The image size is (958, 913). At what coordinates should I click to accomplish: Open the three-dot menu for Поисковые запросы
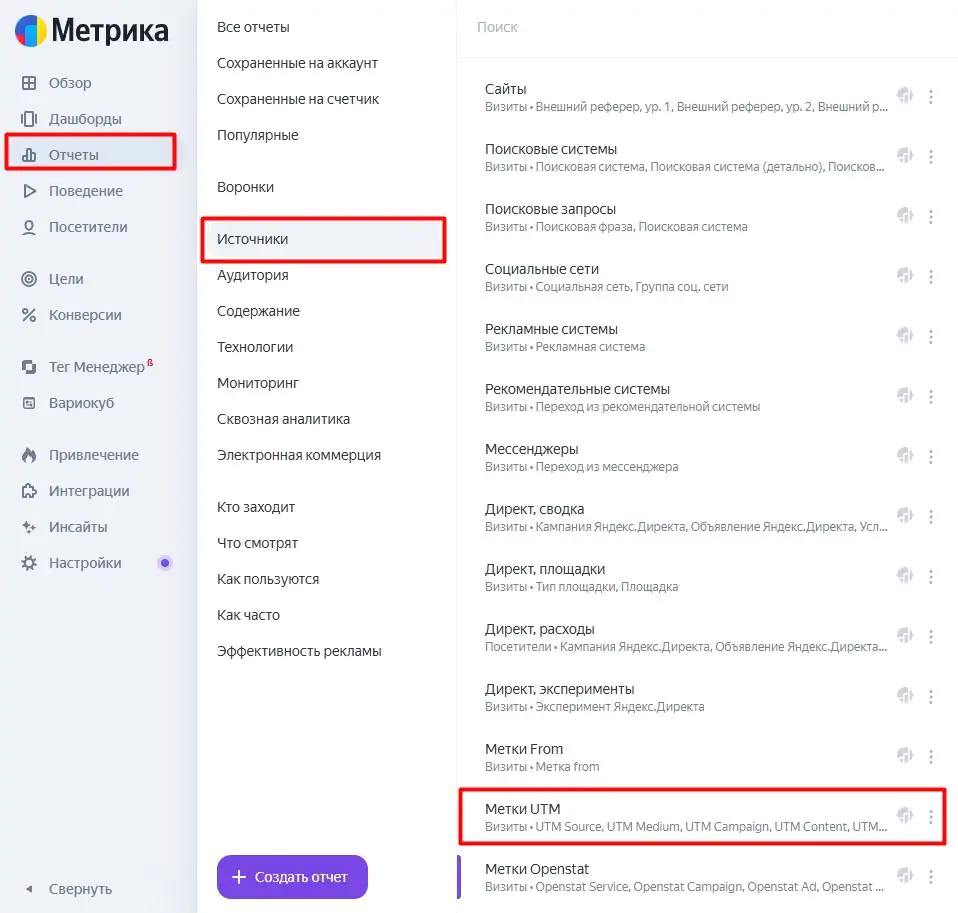(x=931, y=216)
